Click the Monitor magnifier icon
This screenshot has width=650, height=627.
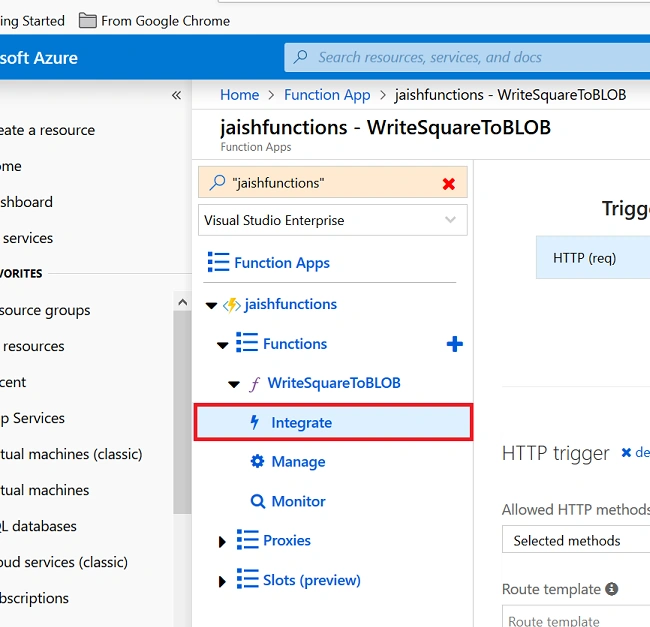point(258,501)
